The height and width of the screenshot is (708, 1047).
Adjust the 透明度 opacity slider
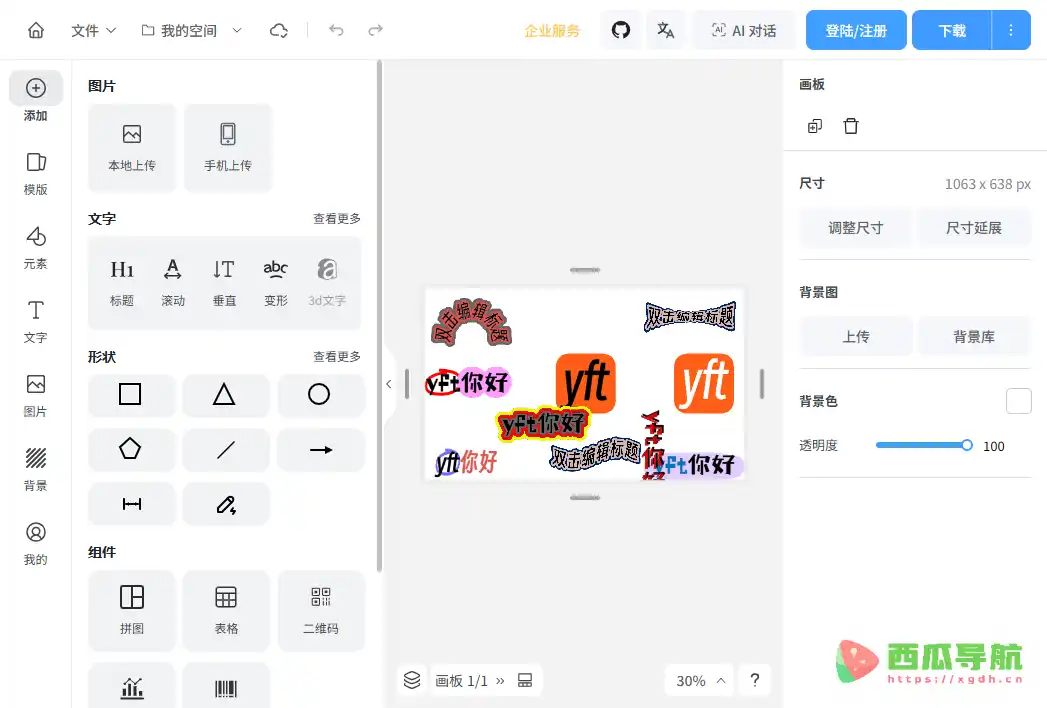924,446
